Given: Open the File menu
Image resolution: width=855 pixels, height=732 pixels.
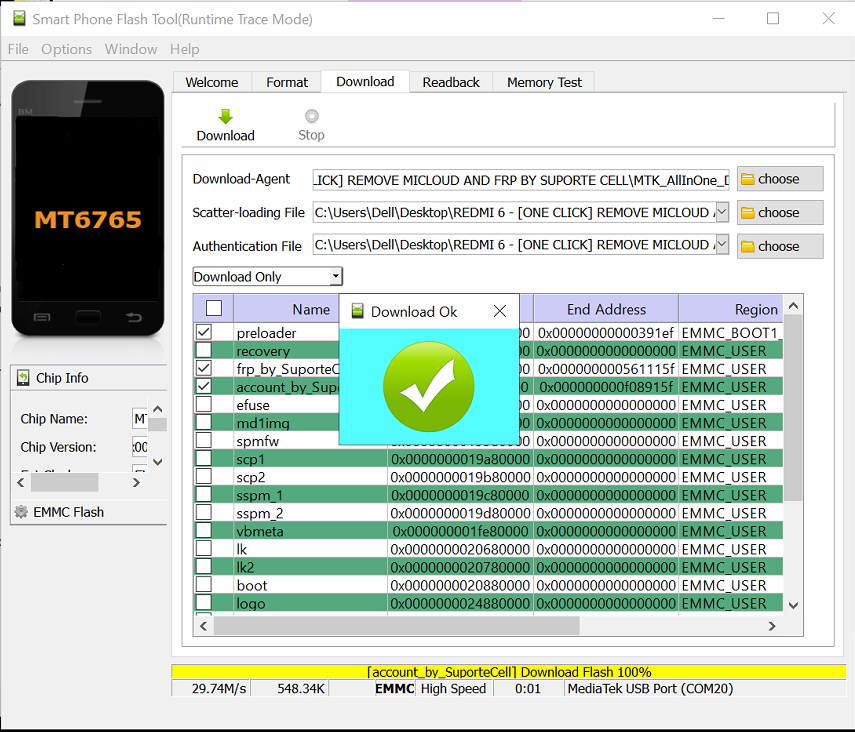Looking at the screenshot, I should coord(18,49).
